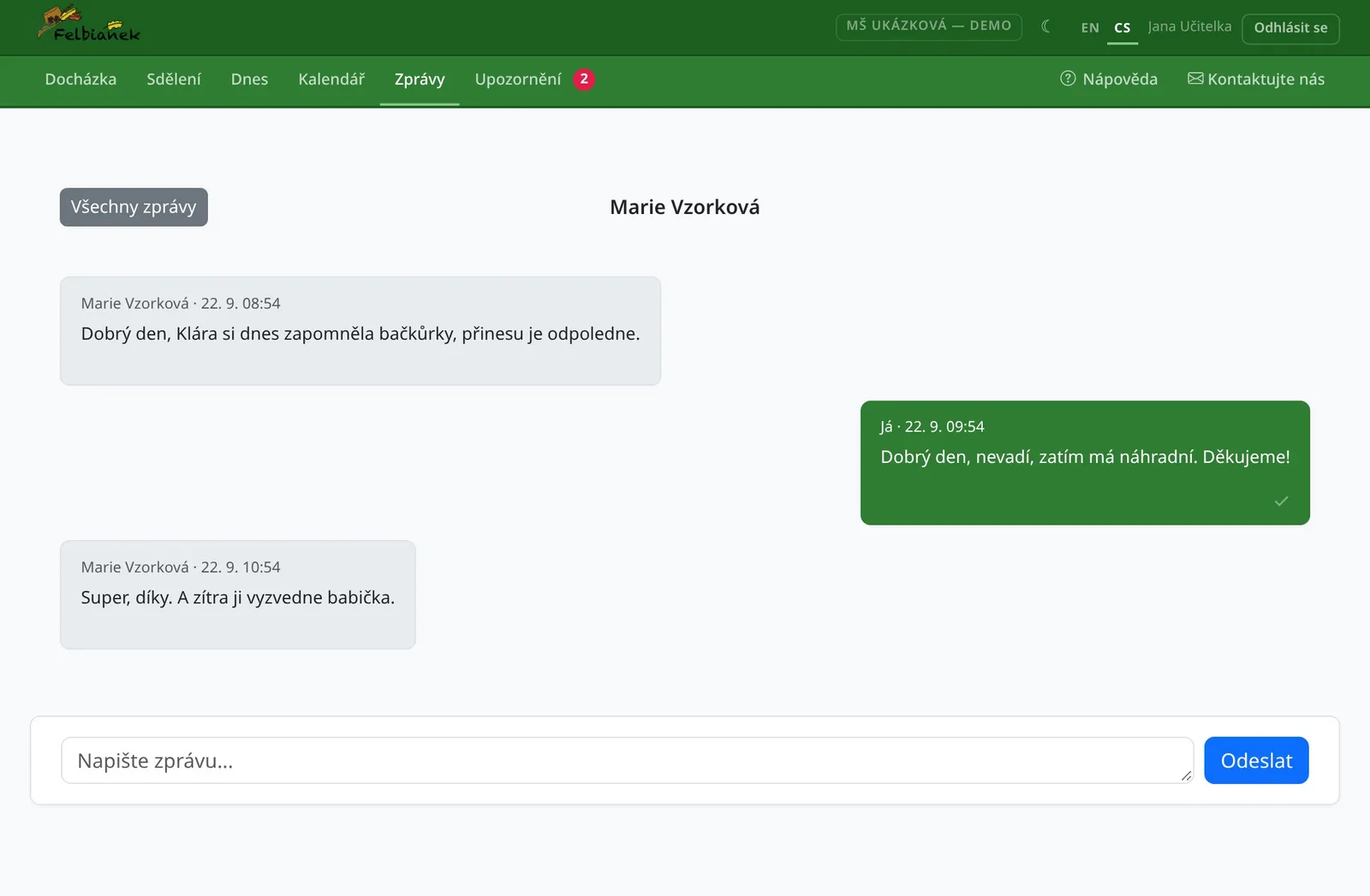Select the Zprávy tab
This screenshot has height=896, width=1370.
(x=420, y=80)
